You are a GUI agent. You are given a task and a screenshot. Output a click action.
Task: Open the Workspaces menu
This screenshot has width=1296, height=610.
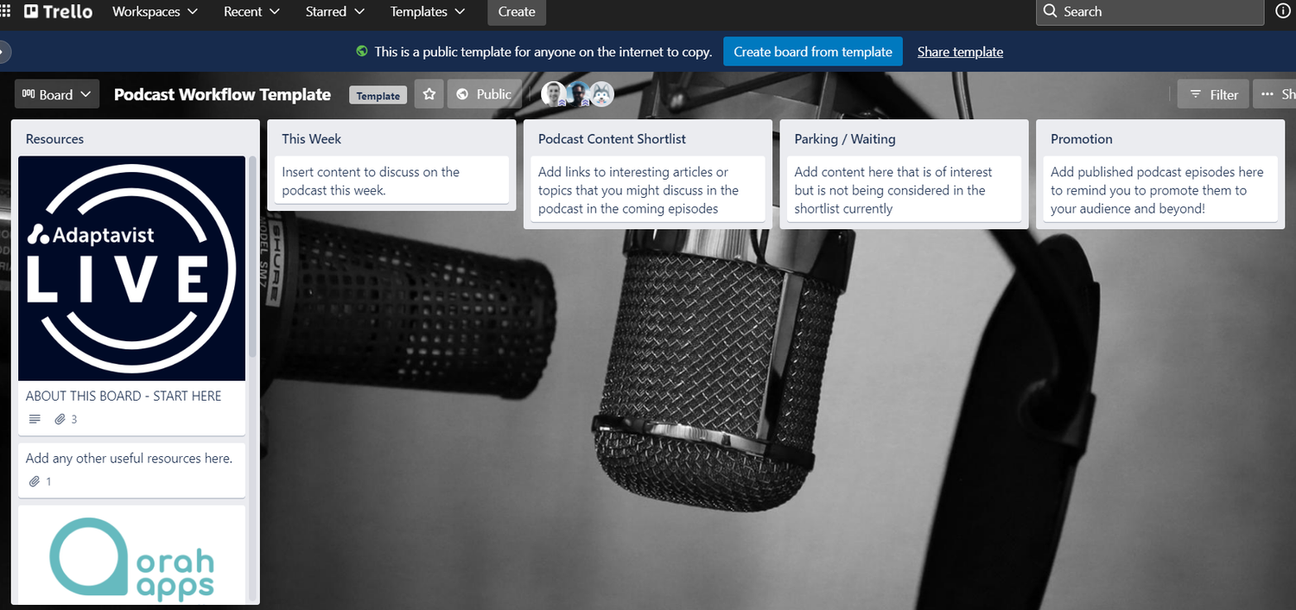[154, 11]
